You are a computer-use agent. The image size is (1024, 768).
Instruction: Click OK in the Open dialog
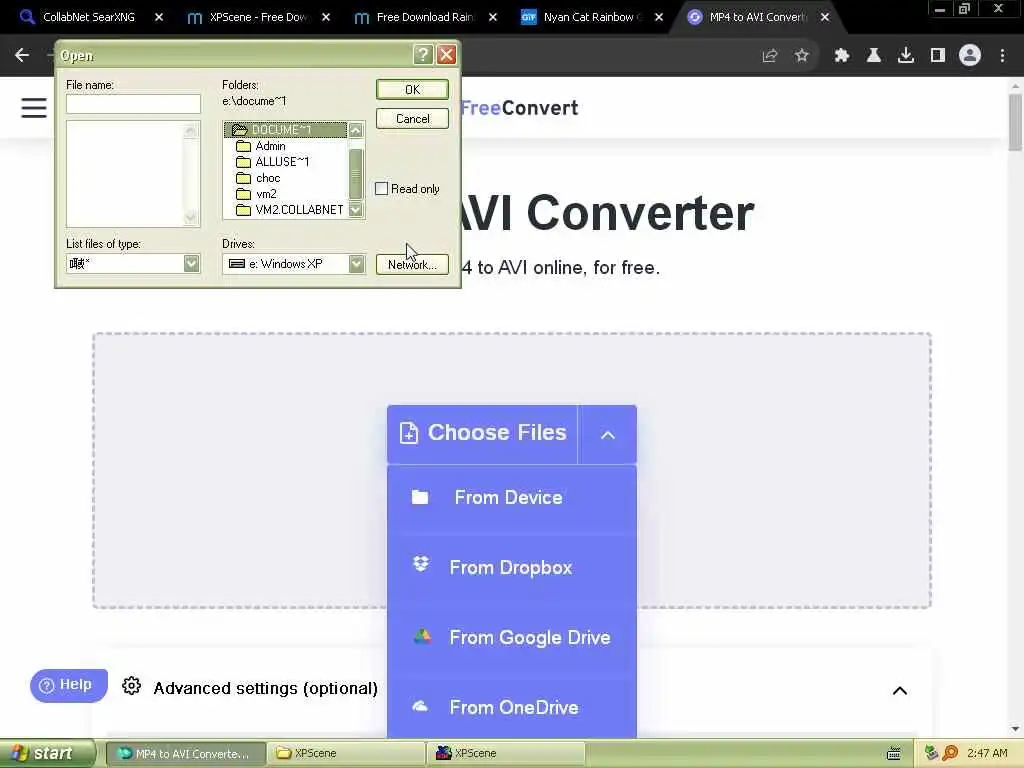pos(412,89)
